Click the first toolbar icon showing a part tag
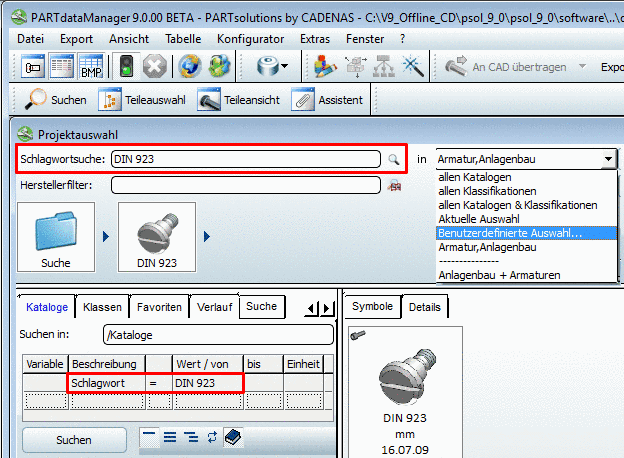 [x=33, y=66]
